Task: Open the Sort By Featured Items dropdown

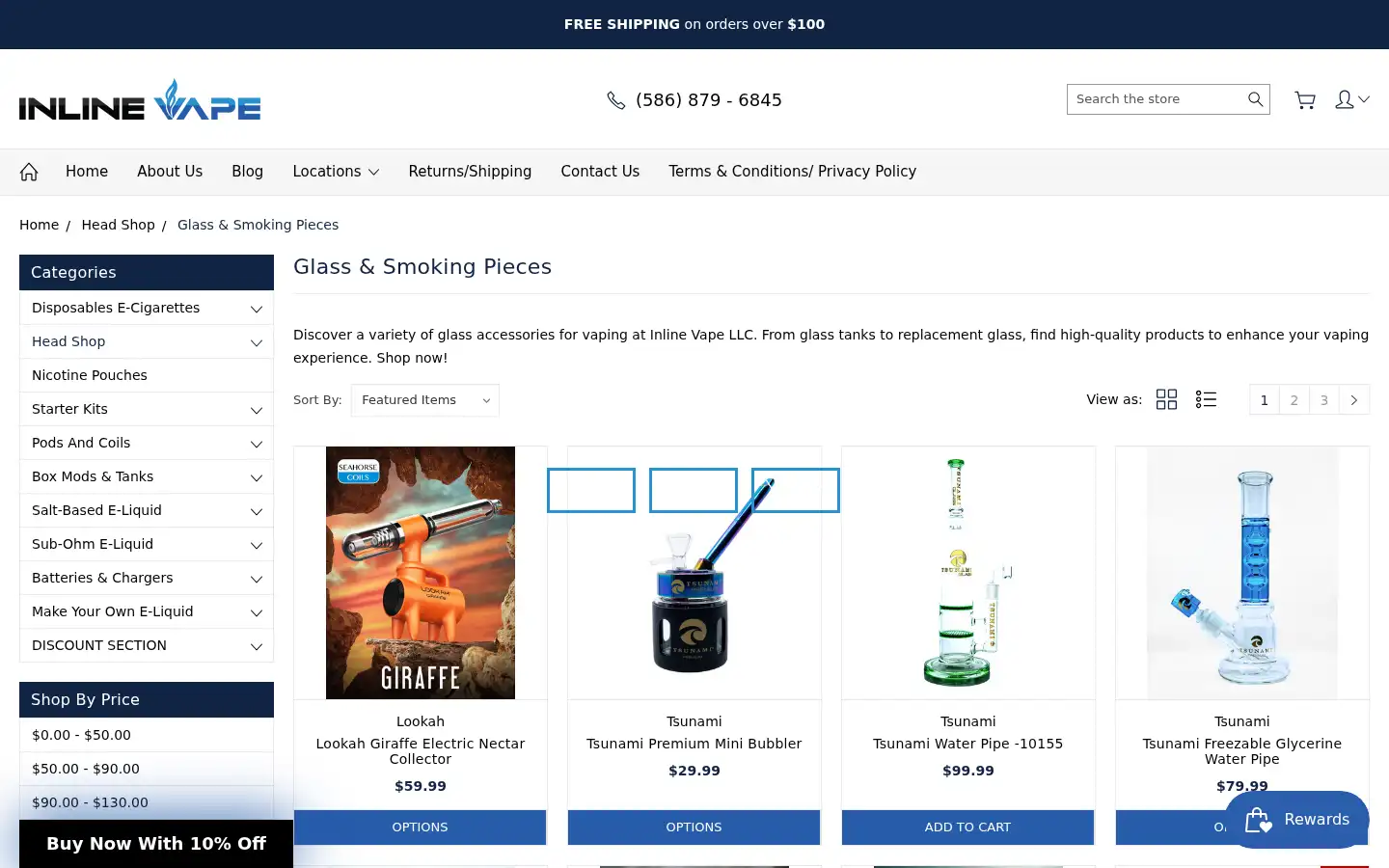Action: 425,400
